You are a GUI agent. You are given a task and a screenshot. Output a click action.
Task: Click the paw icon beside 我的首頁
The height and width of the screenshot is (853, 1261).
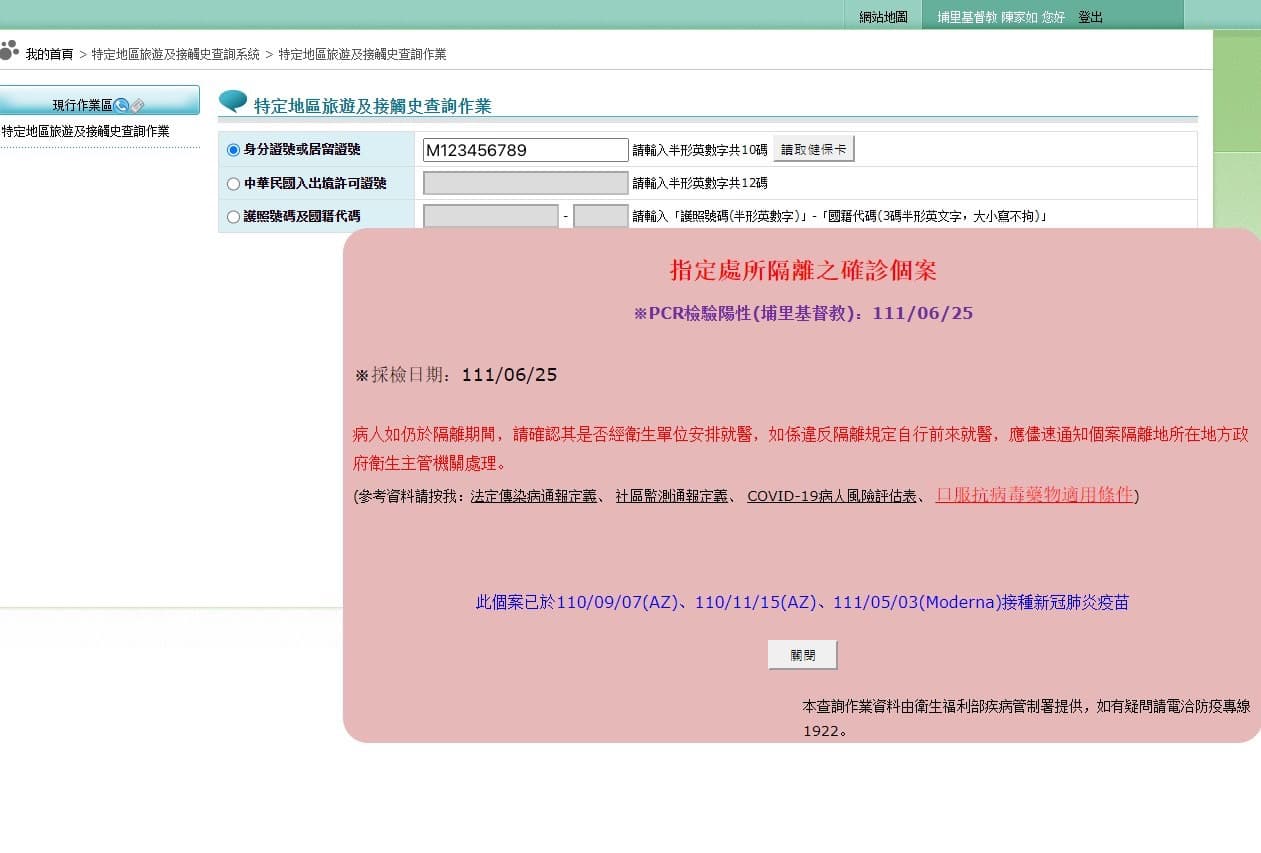tap(10, 49)
